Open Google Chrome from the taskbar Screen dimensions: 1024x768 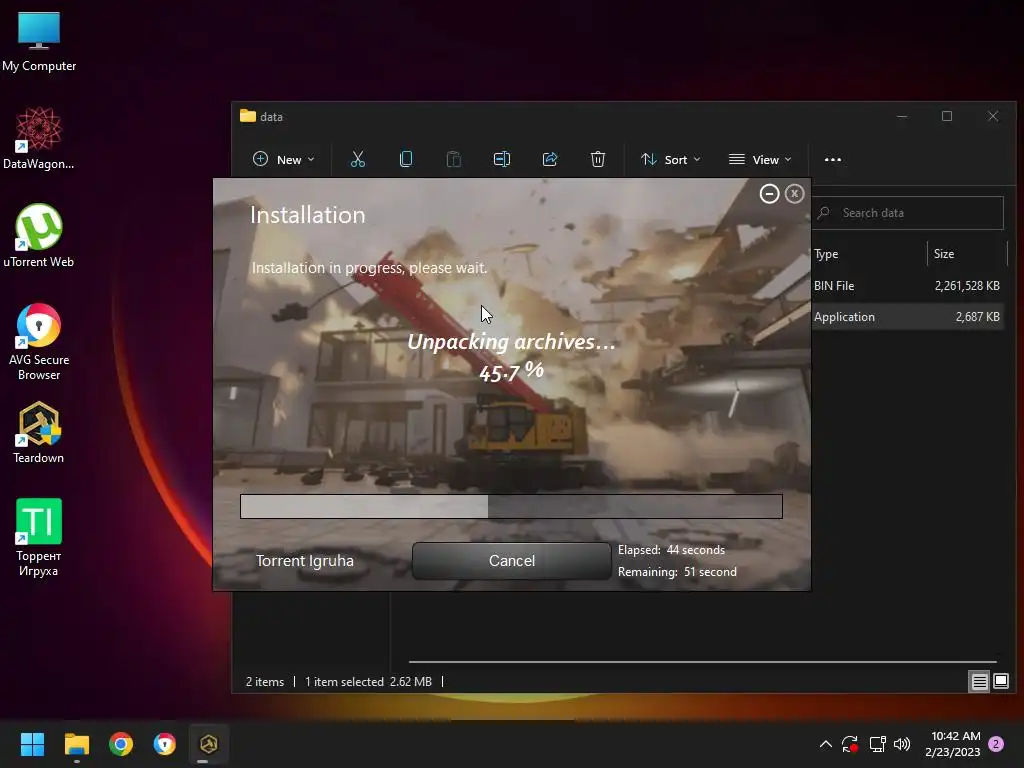pyautogui.click(x=121, y=744)
